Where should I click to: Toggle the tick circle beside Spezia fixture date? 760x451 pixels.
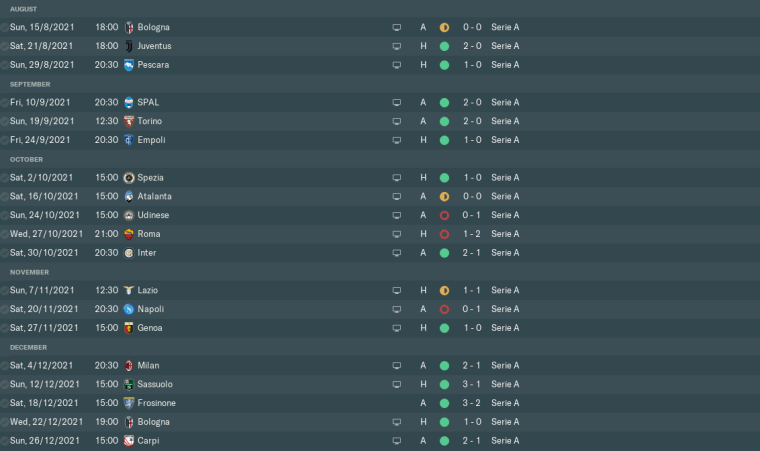pos(5,178)
